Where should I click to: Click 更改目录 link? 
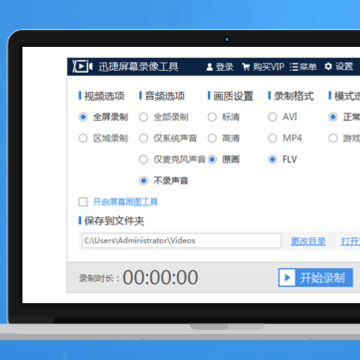point(308,241)
